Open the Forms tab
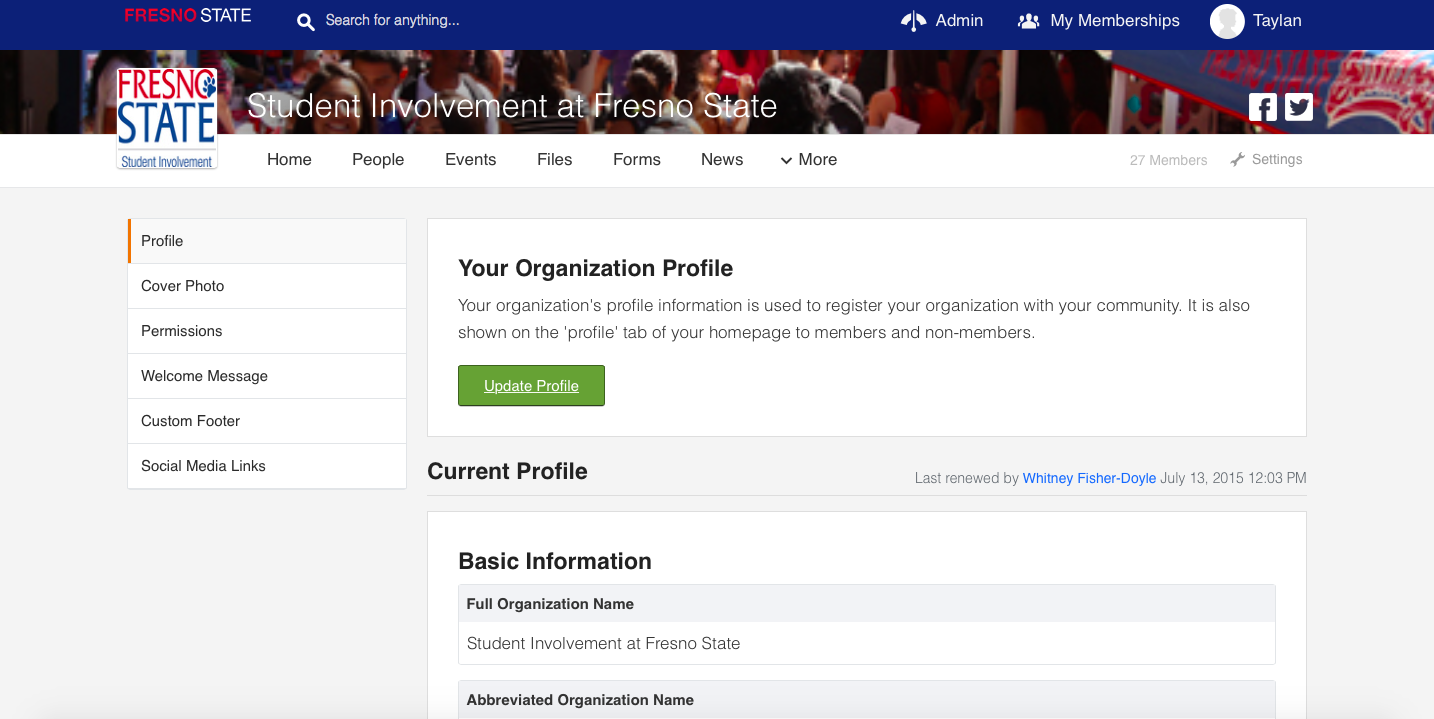 637,160
